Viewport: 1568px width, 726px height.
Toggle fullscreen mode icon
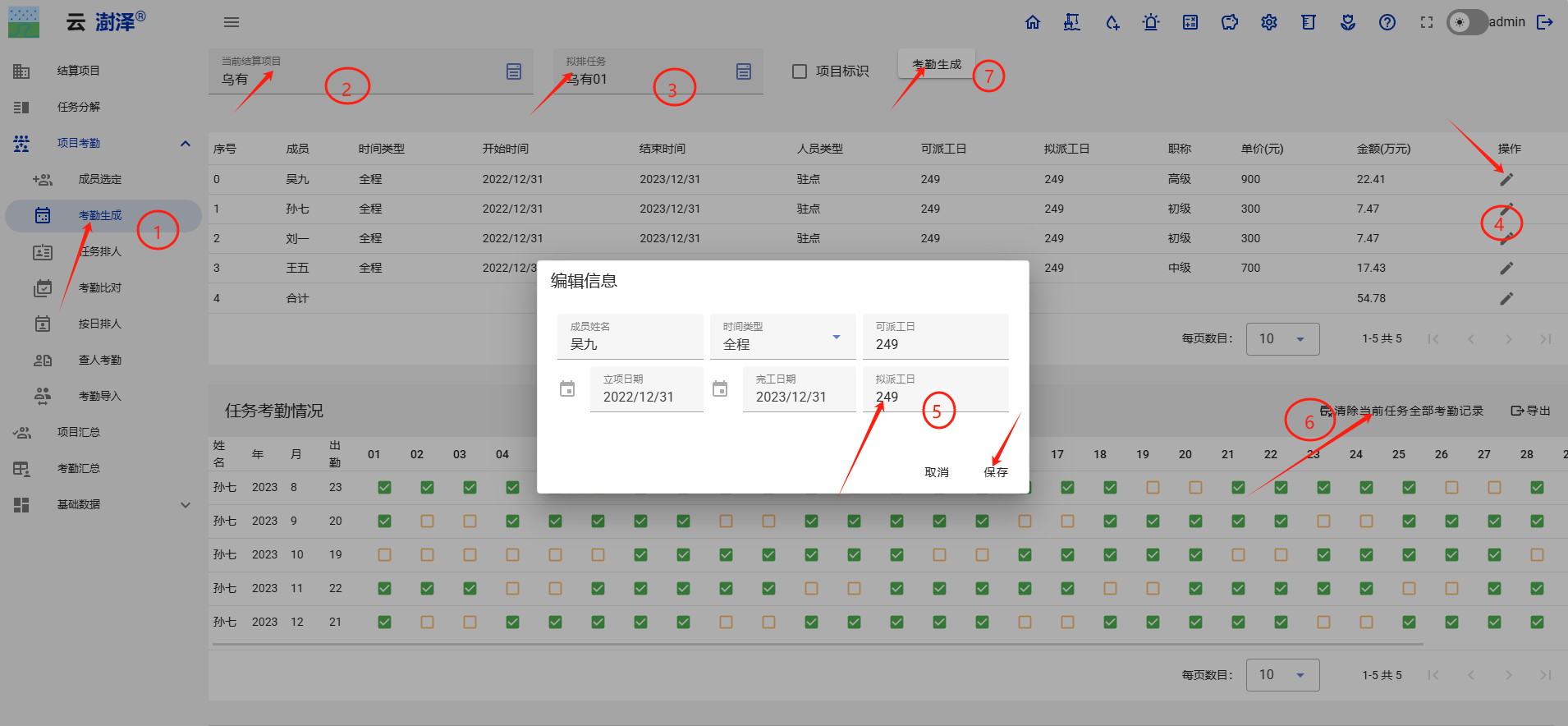[x=1427, y=22]
